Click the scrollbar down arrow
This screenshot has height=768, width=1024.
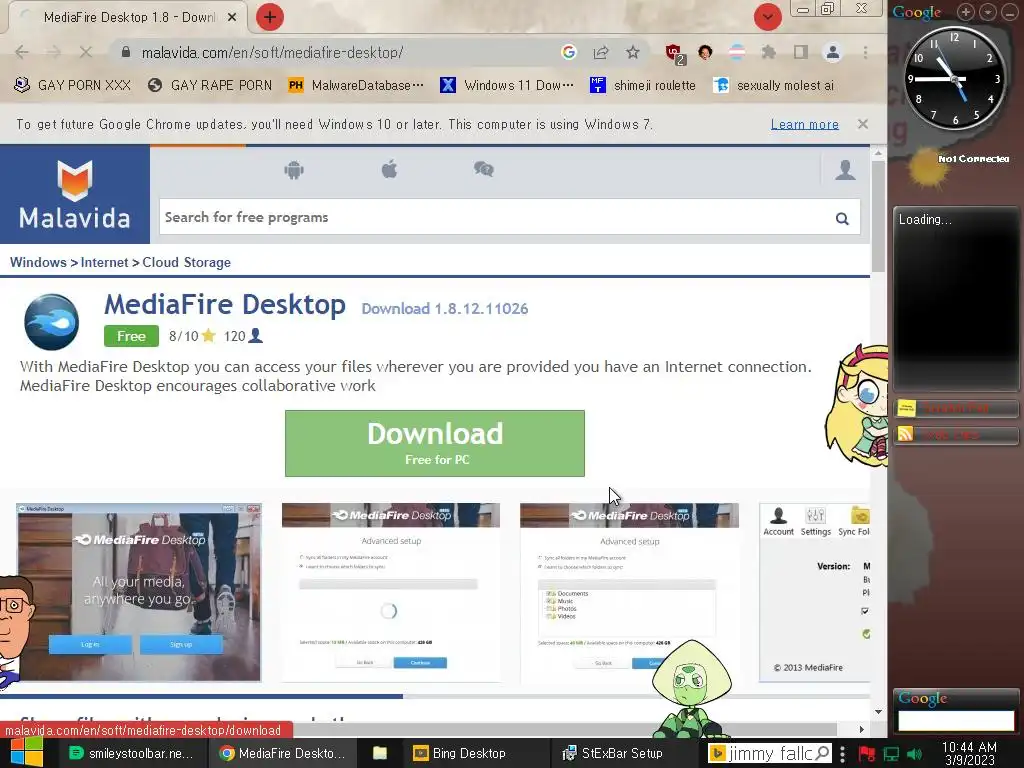[878, 712]
